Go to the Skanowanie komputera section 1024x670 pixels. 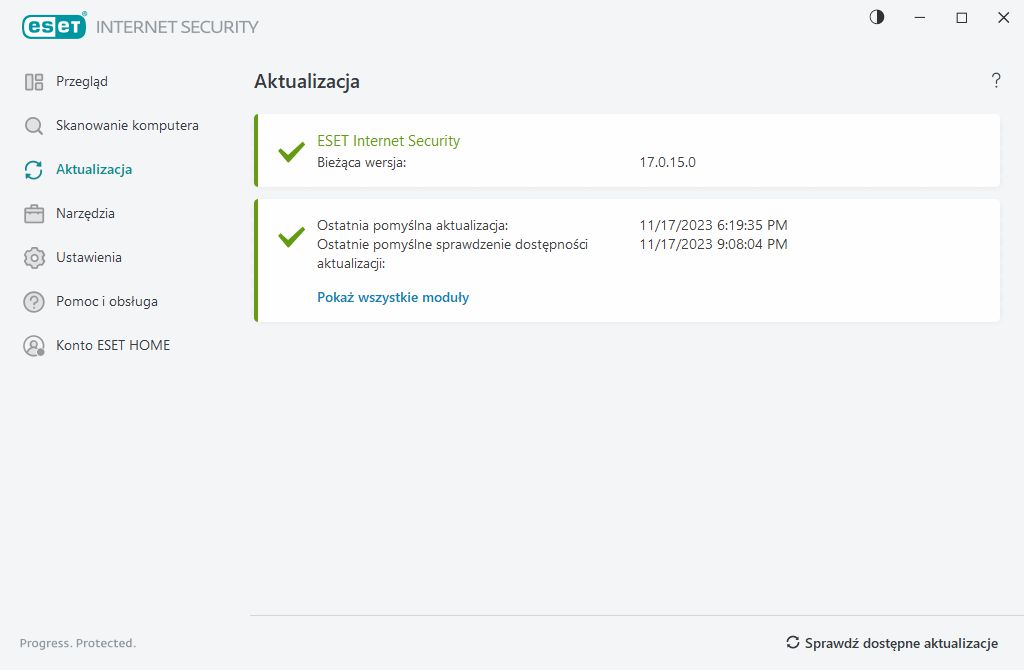pyautogui.click(x=127, y=126)
